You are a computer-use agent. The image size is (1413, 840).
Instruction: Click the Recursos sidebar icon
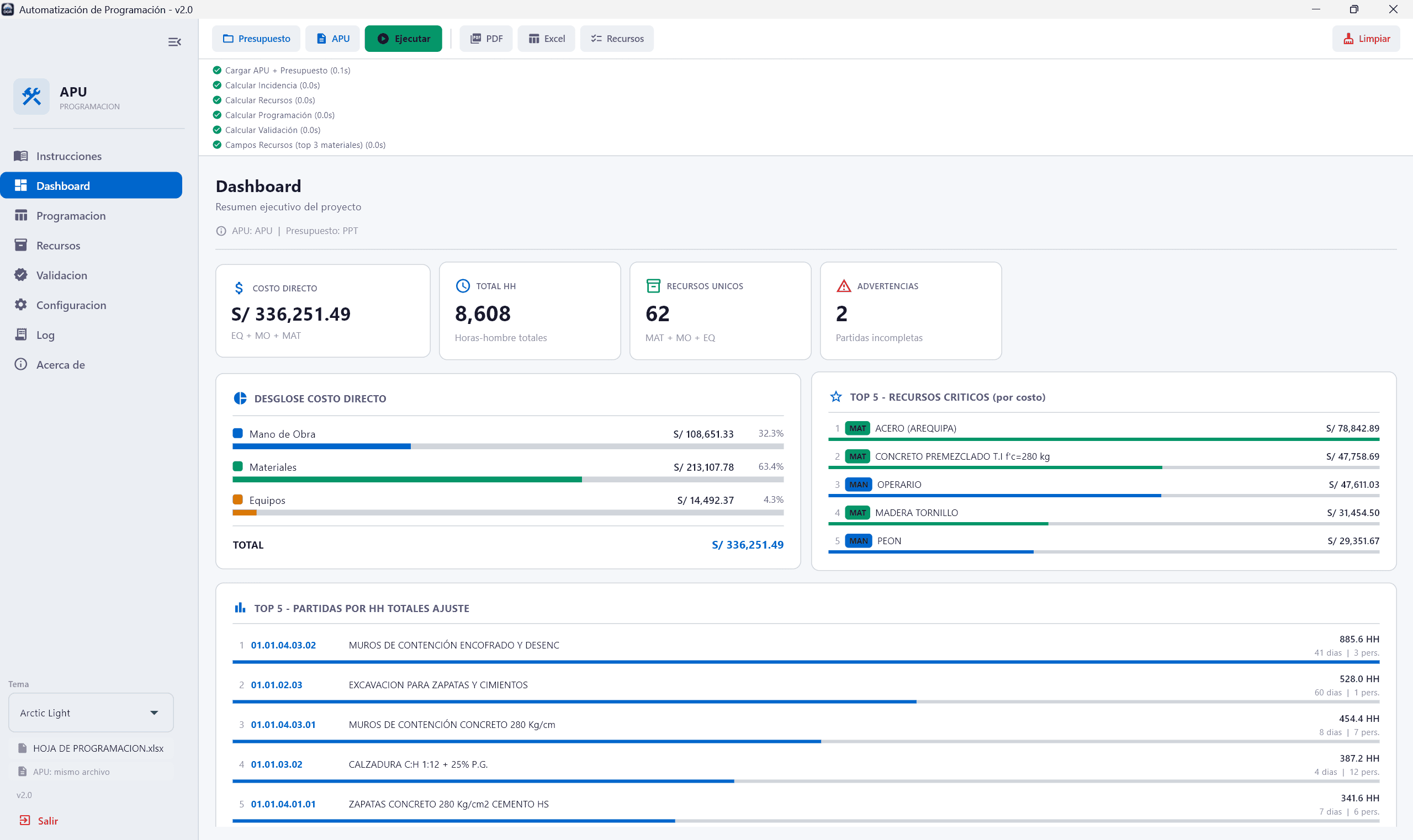[x=20, y=245]
